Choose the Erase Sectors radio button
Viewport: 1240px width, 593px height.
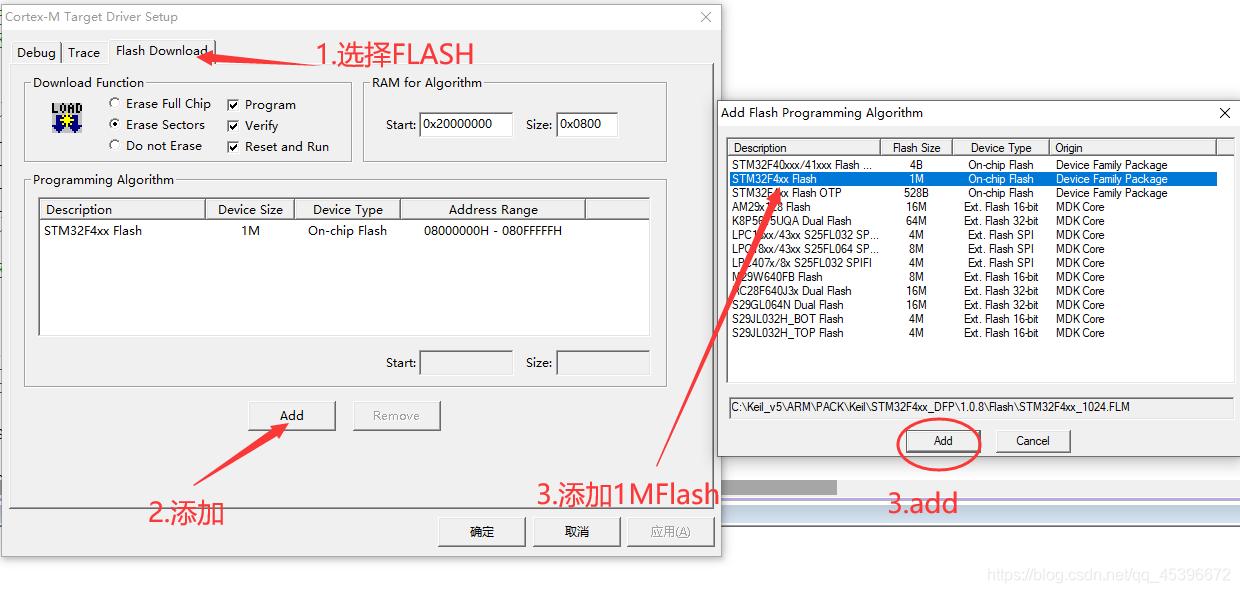tap(157, 124)
